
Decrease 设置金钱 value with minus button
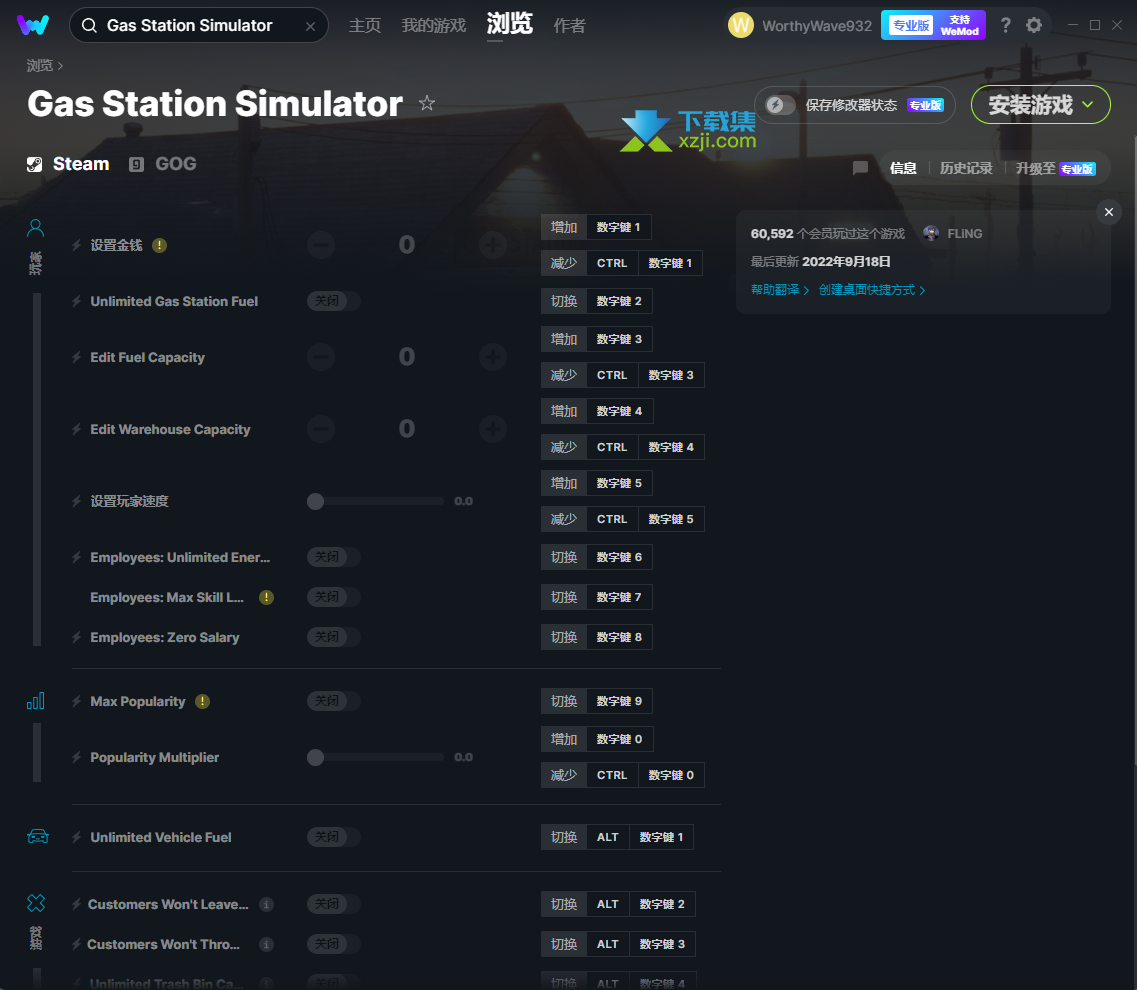tap(321, 245)
